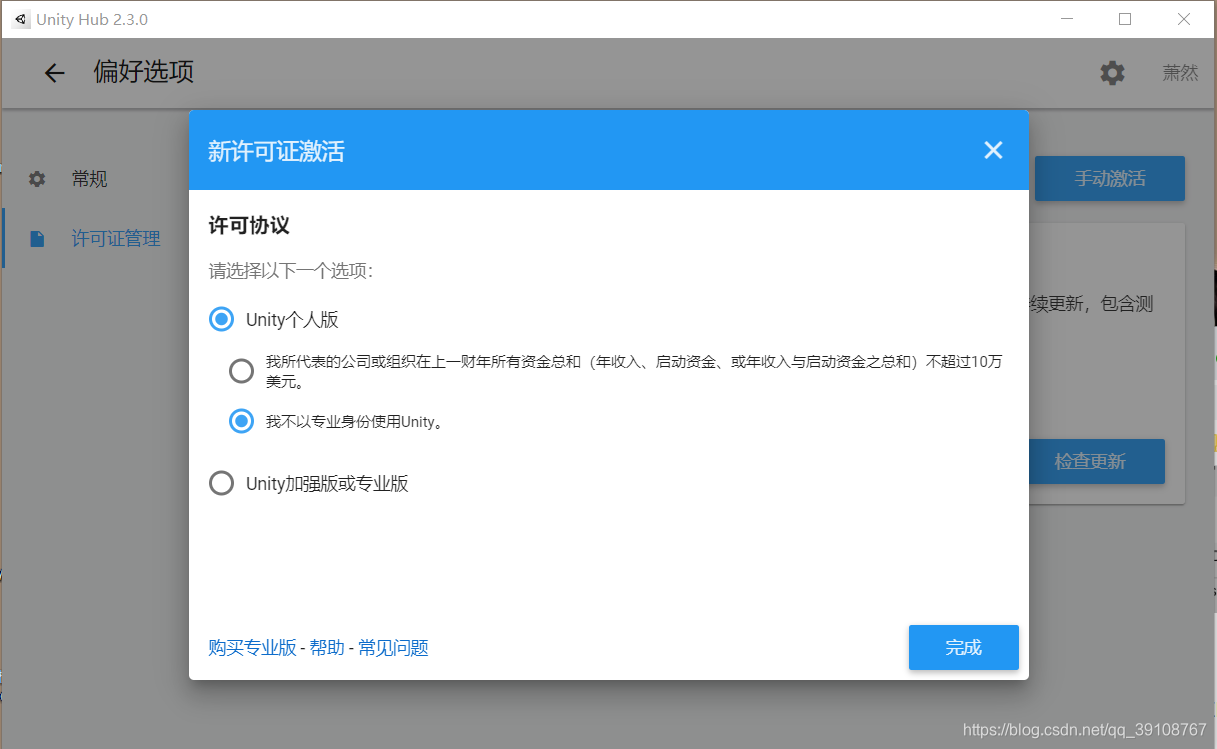Select the 不超过10万美元 company radio option
Viewport: 1217px width, 749px height.
[x=241, y=371]
